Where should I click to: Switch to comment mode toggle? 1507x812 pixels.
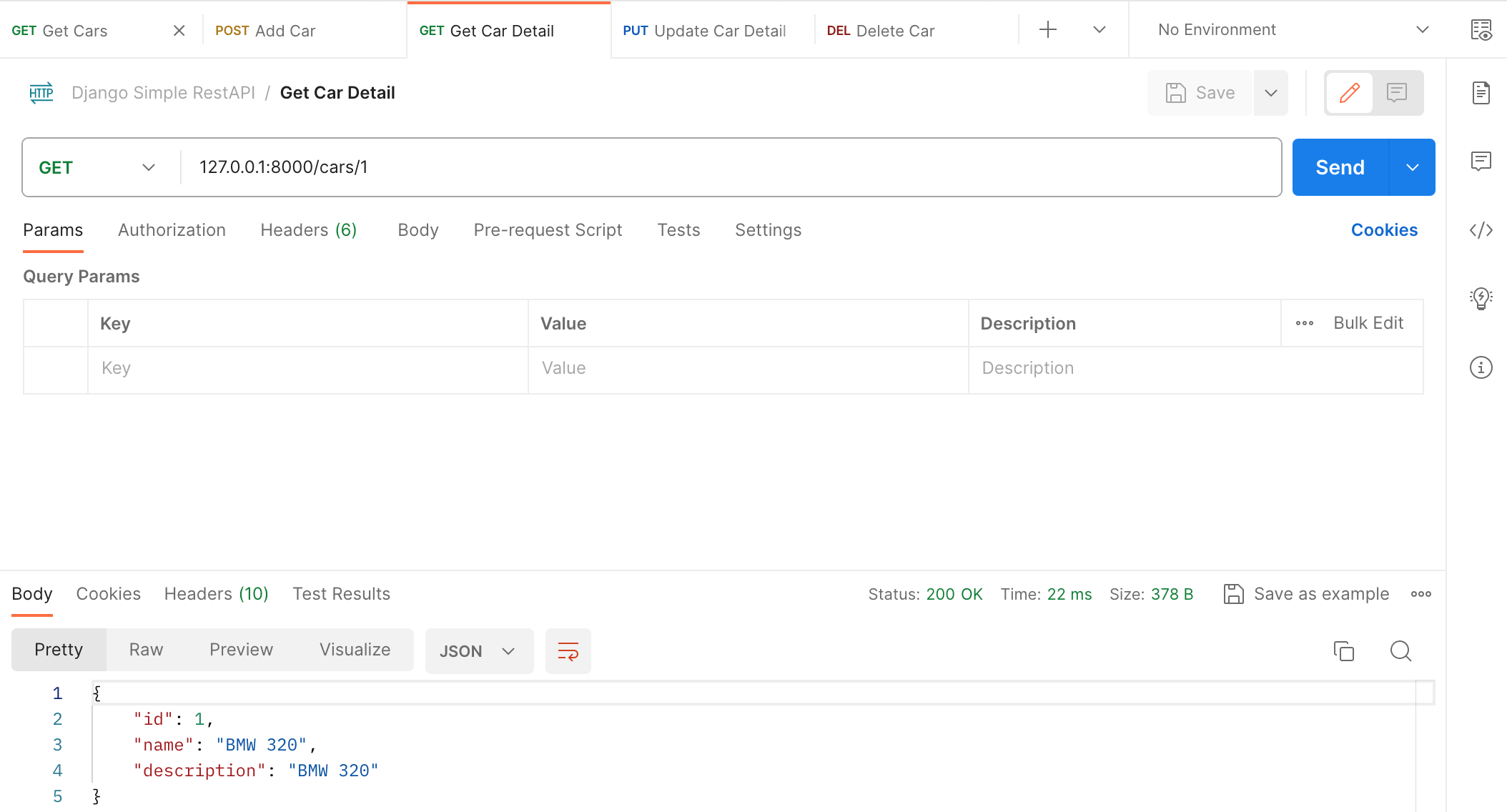click(x=1397, y=93)
